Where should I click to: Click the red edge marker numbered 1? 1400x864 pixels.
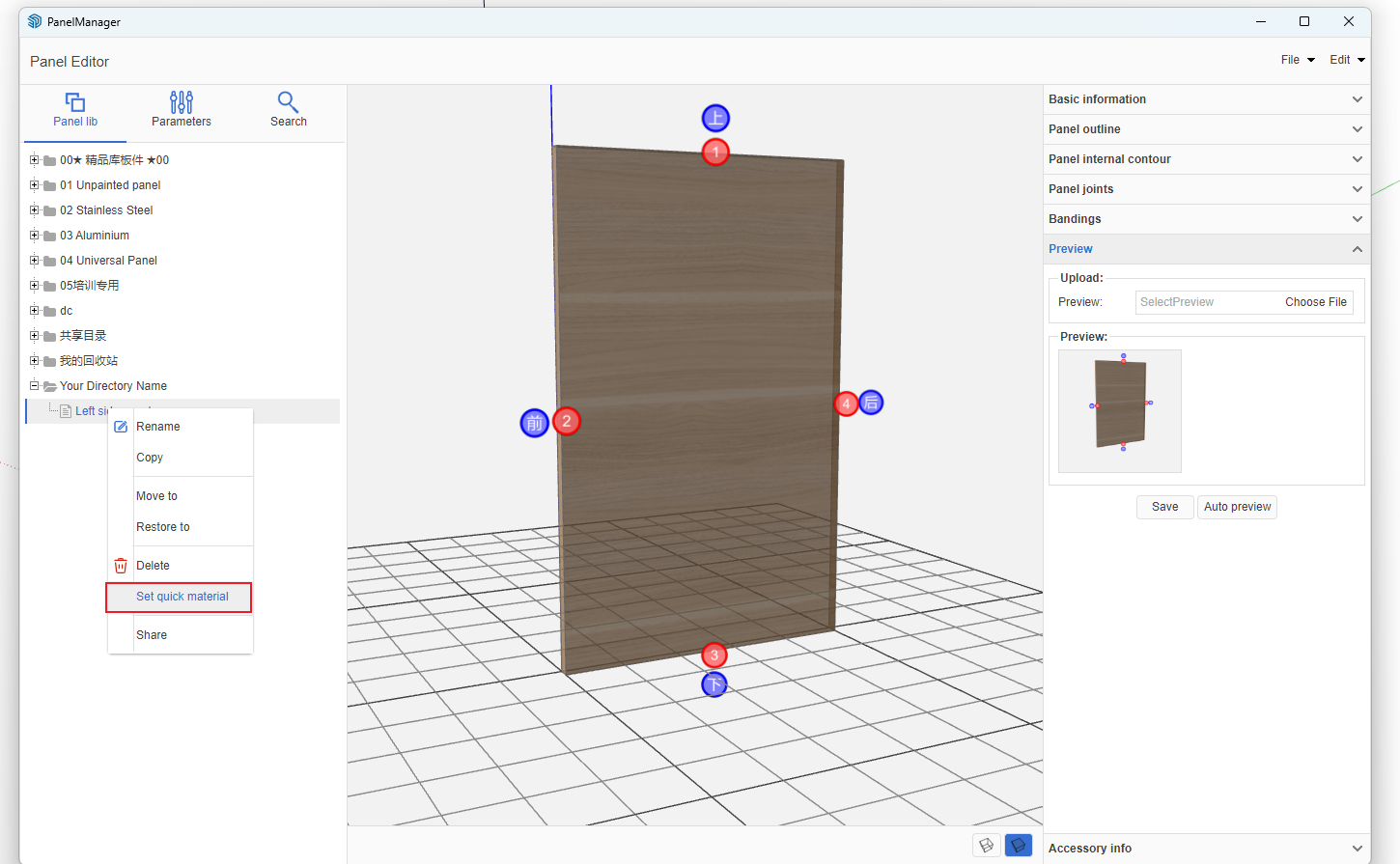point(715,153)
